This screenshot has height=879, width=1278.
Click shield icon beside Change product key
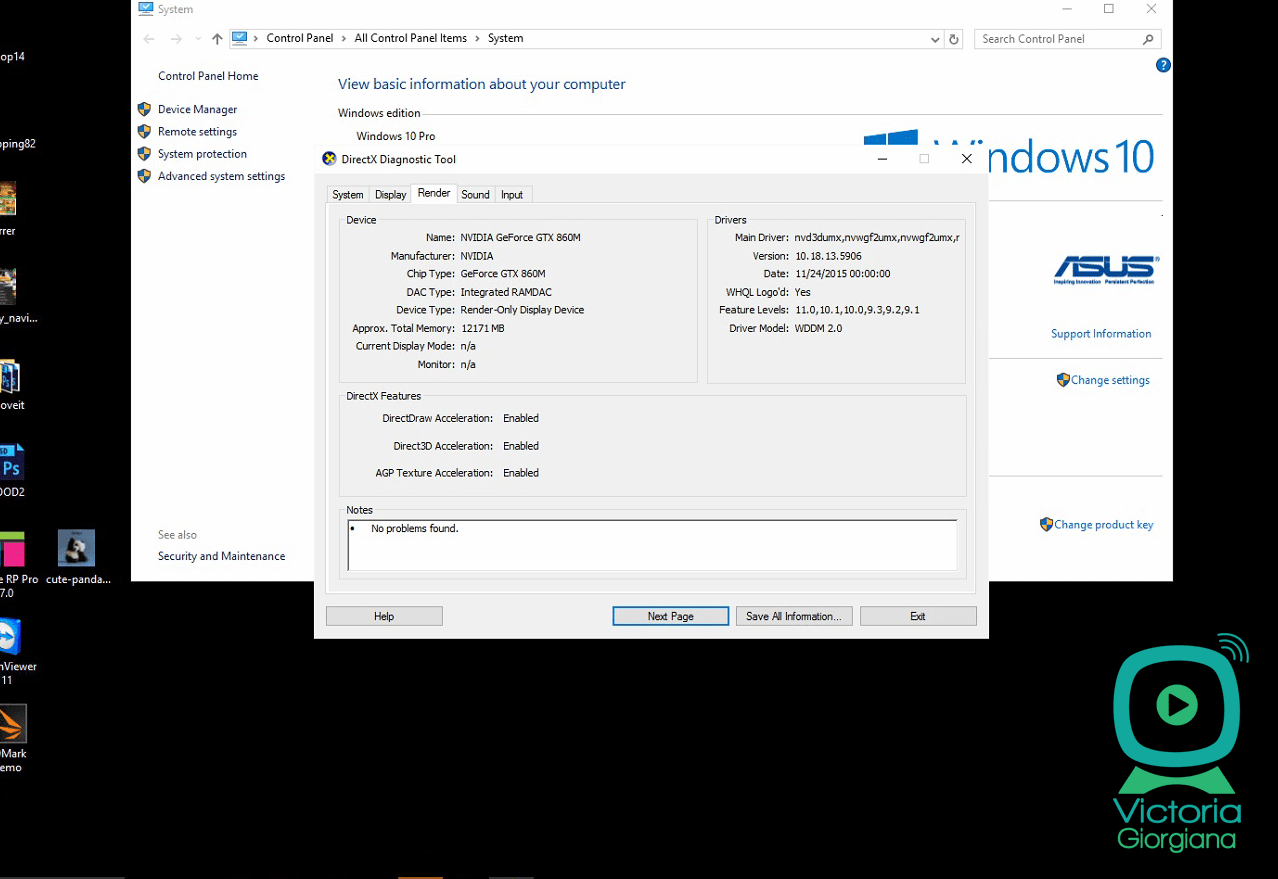click(1046, 524)
